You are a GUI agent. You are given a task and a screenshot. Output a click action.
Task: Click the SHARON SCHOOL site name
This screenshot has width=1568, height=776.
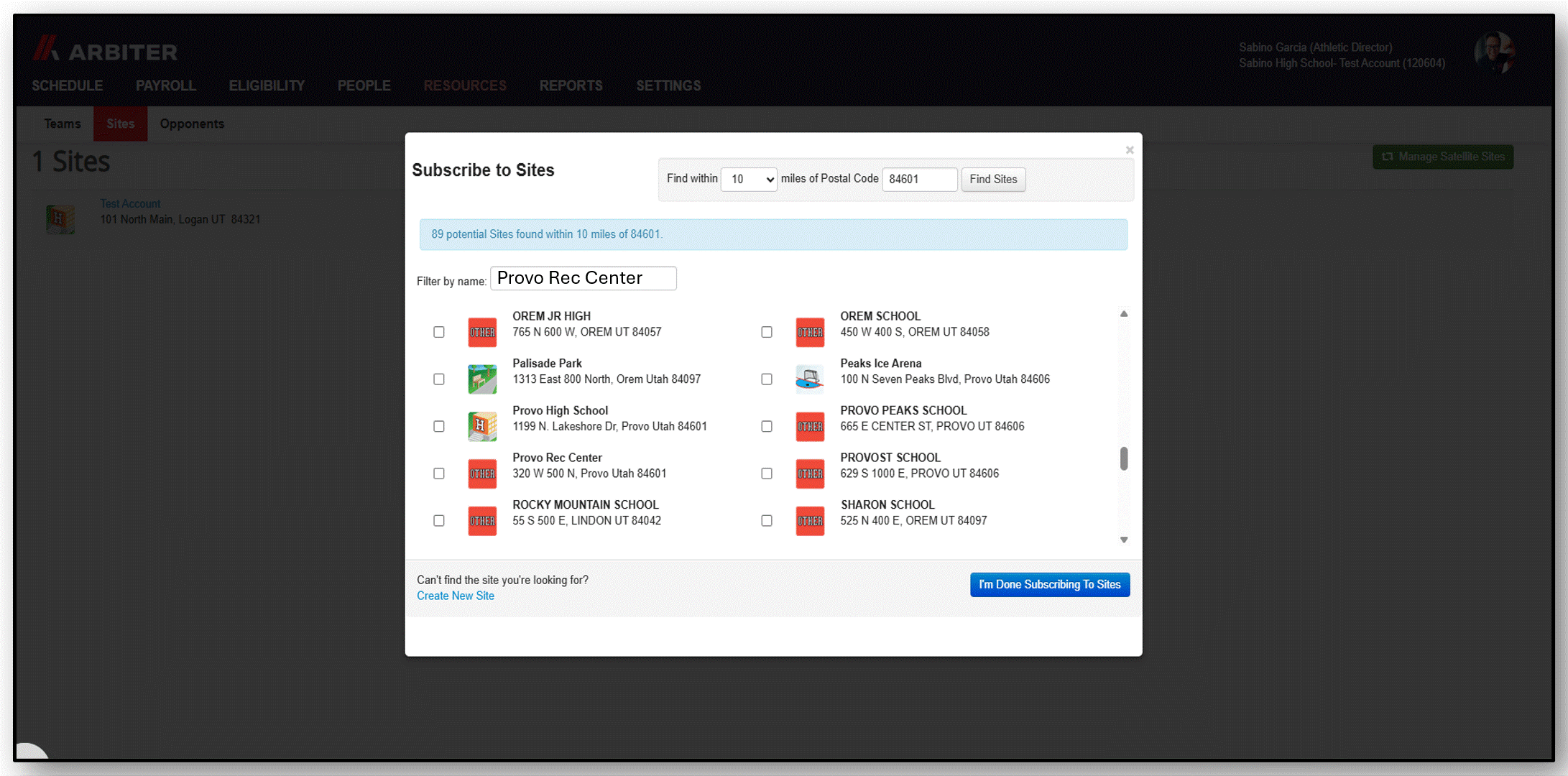(887, 505)
